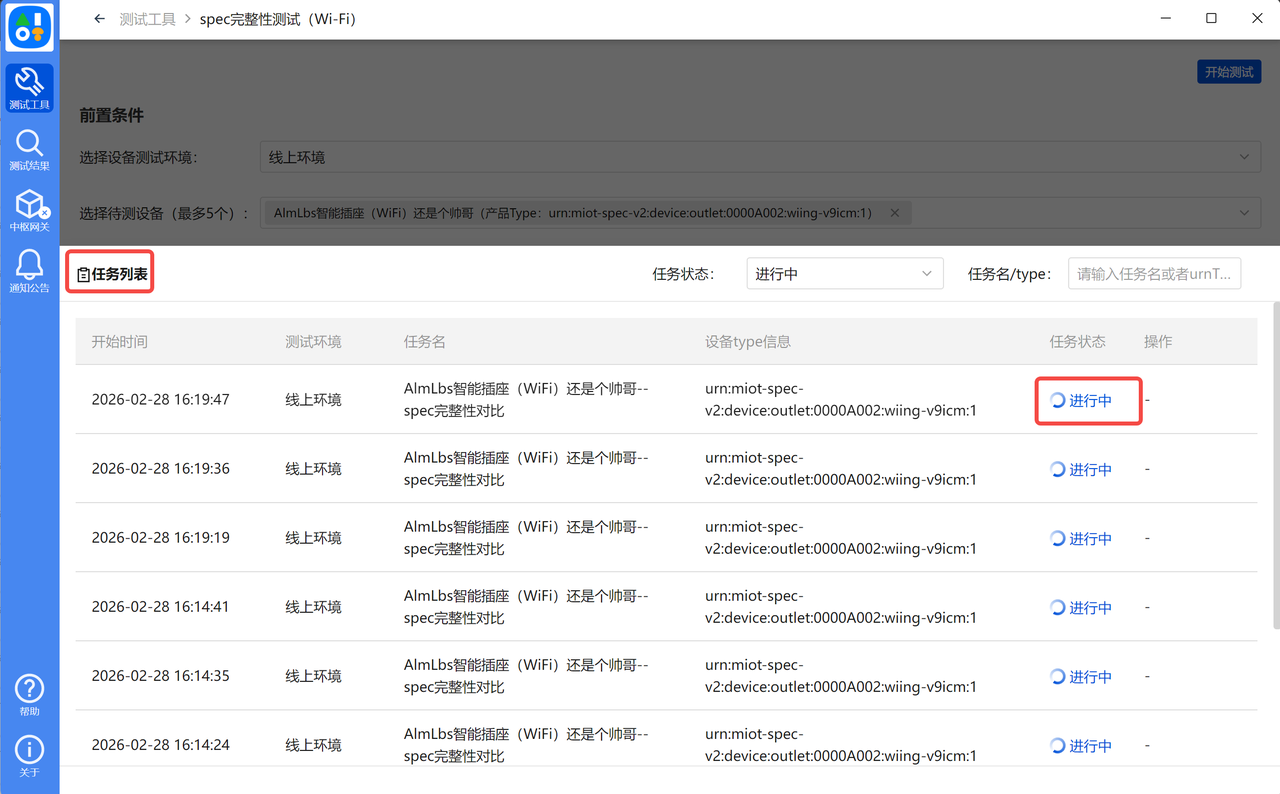
Task: Click the spec完整性测试（Wi-Fi）page title
Action: point(277,19)
